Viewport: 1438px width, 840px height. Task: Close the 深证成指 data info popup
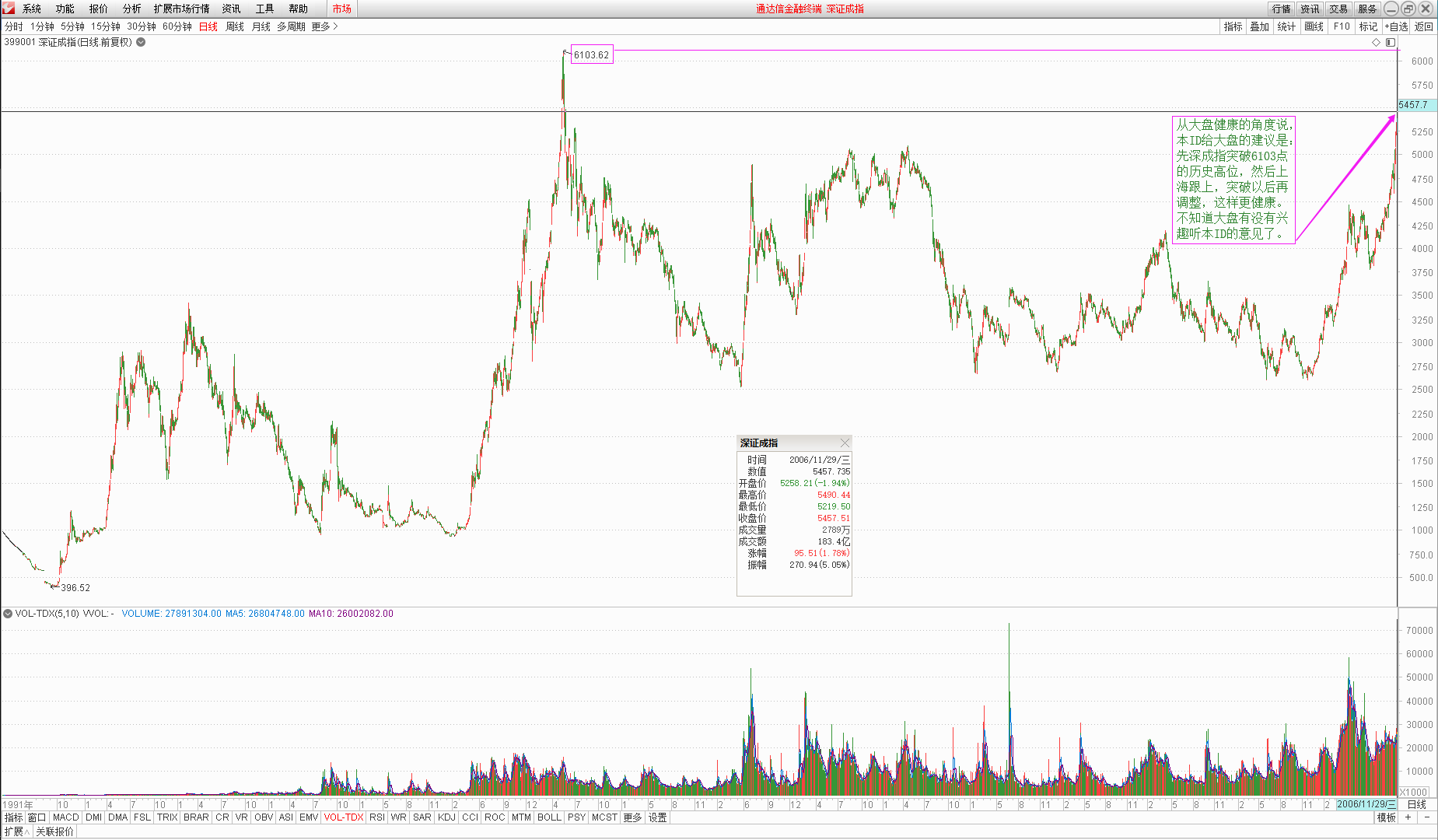coord(845,443)
